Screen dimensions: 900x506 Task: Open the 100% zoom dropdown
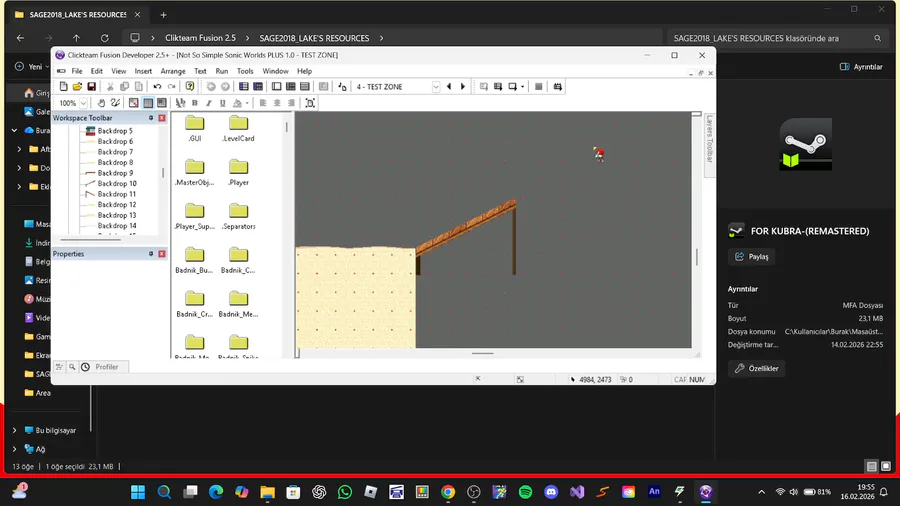coord(83,103)
